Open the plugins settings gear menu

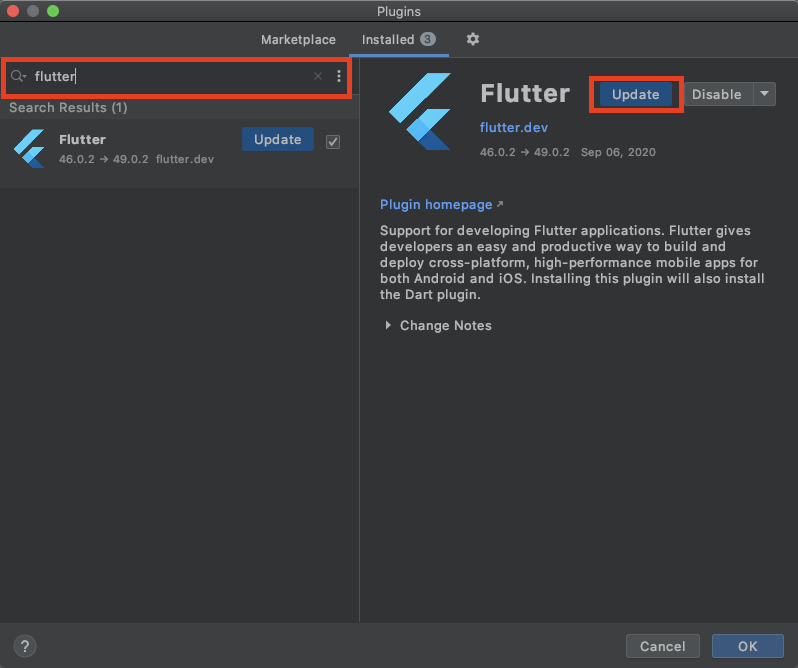coord(473,39)
